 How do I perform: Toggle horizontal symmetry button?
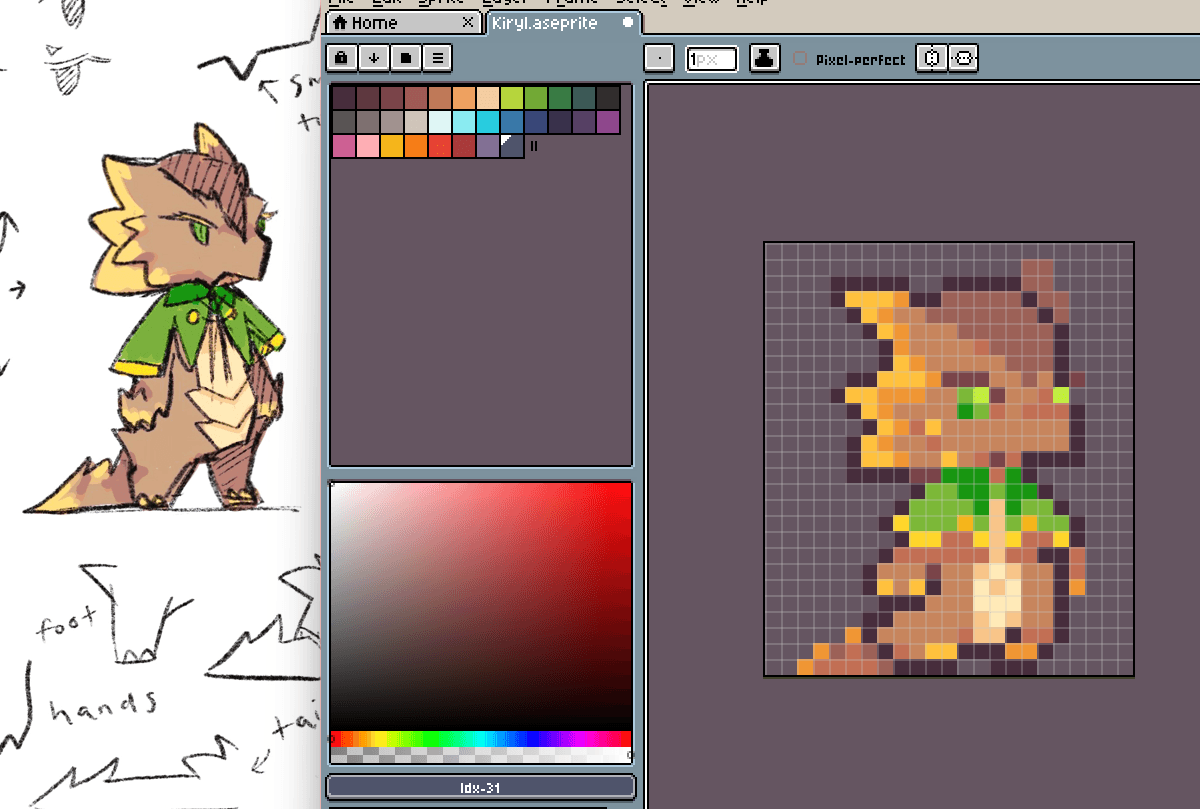point(932,58)
